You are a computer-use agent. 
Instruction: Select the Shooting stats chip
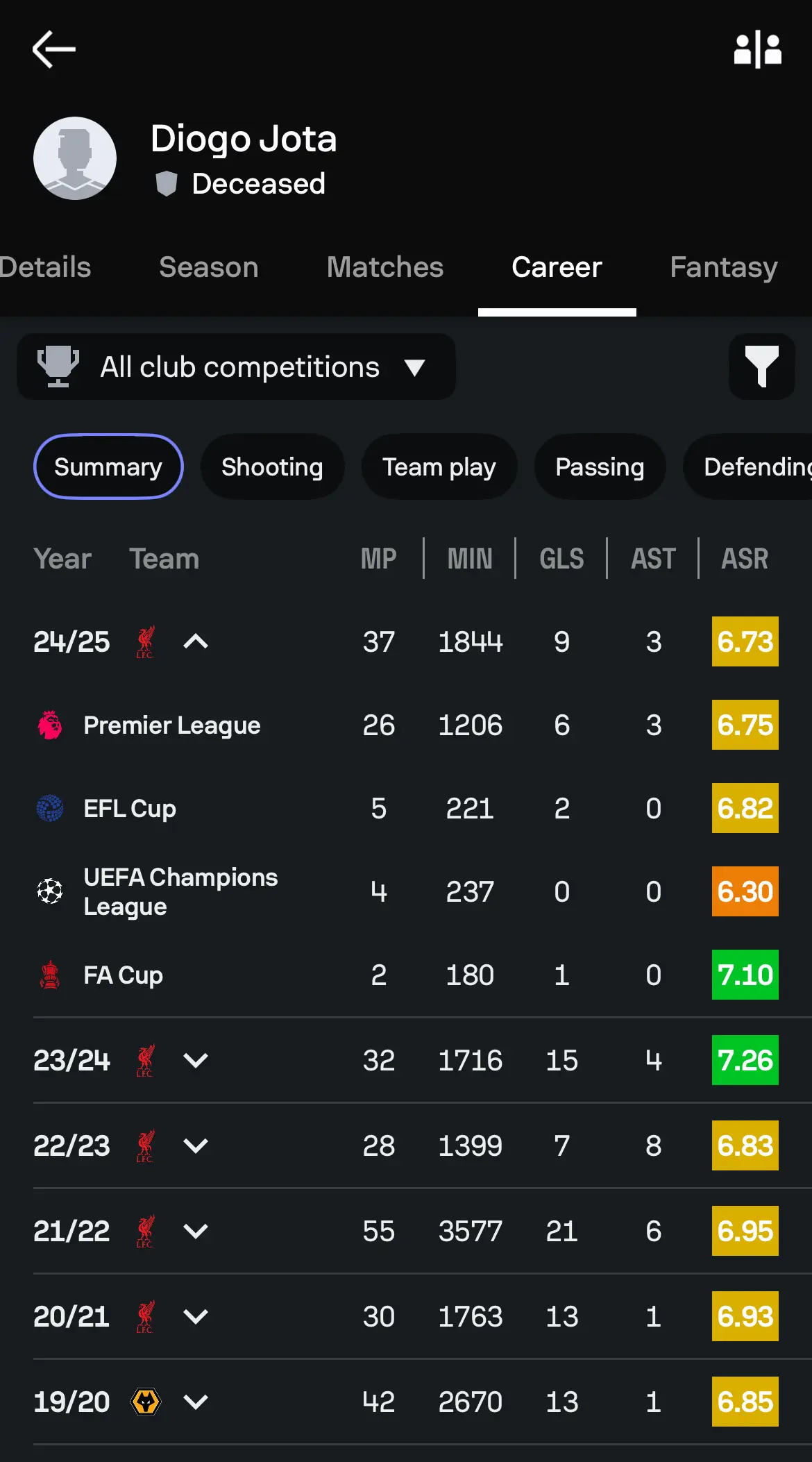pos(272,467)
